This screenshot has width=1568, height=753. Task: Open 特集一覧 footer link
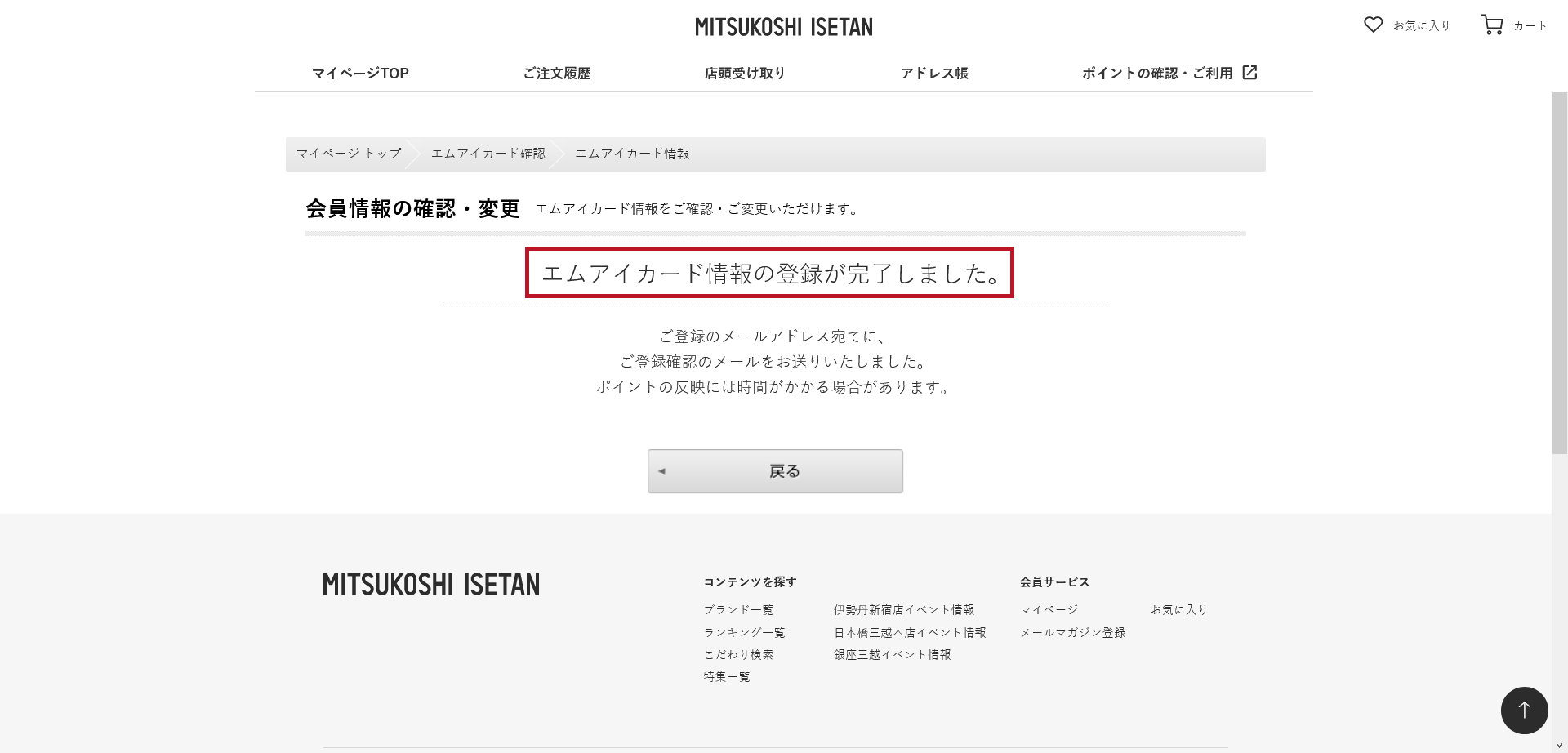[x=727, y=677]
